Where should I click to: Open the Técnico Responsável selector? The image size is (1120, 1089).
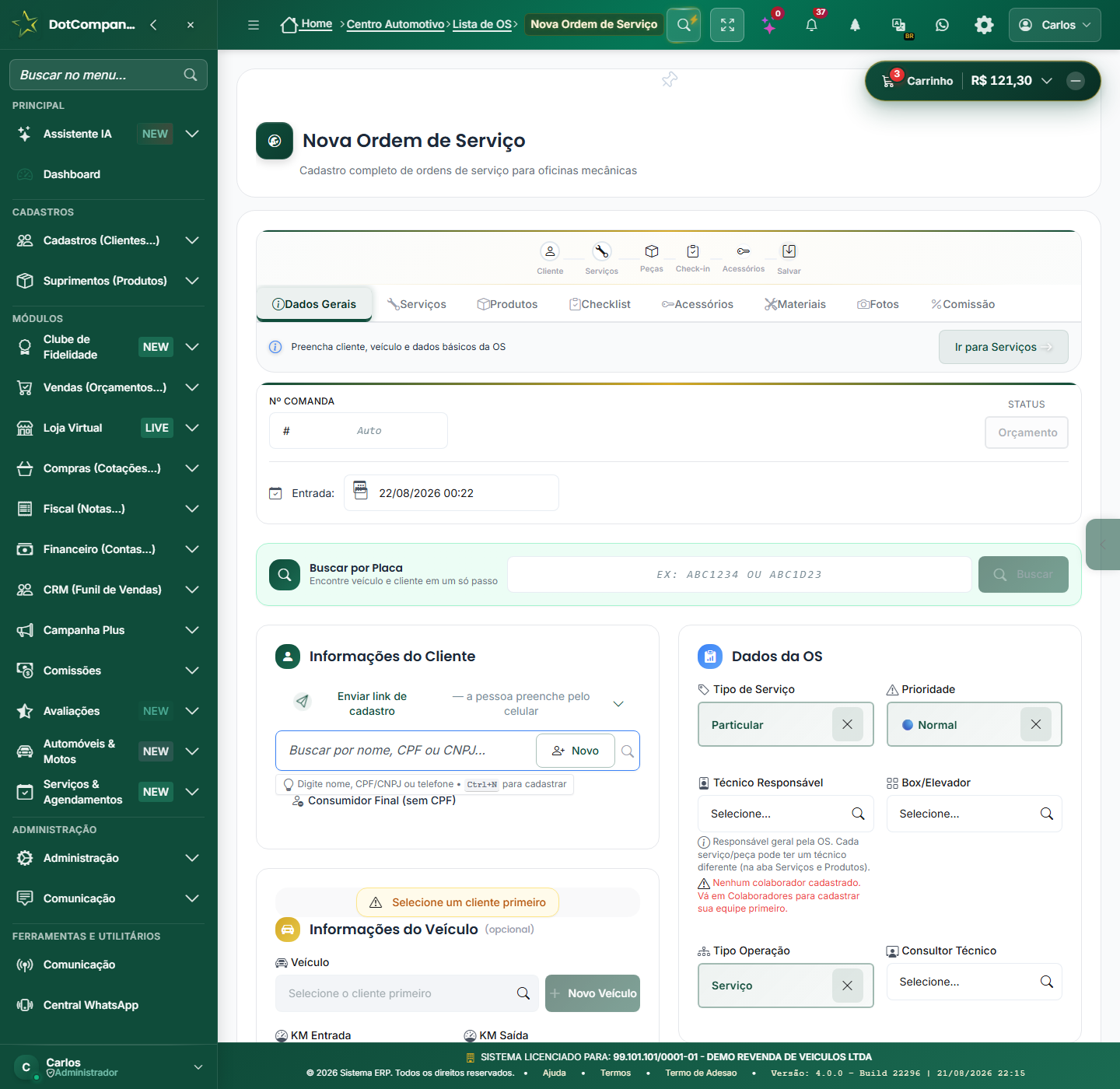click(786, 814)
